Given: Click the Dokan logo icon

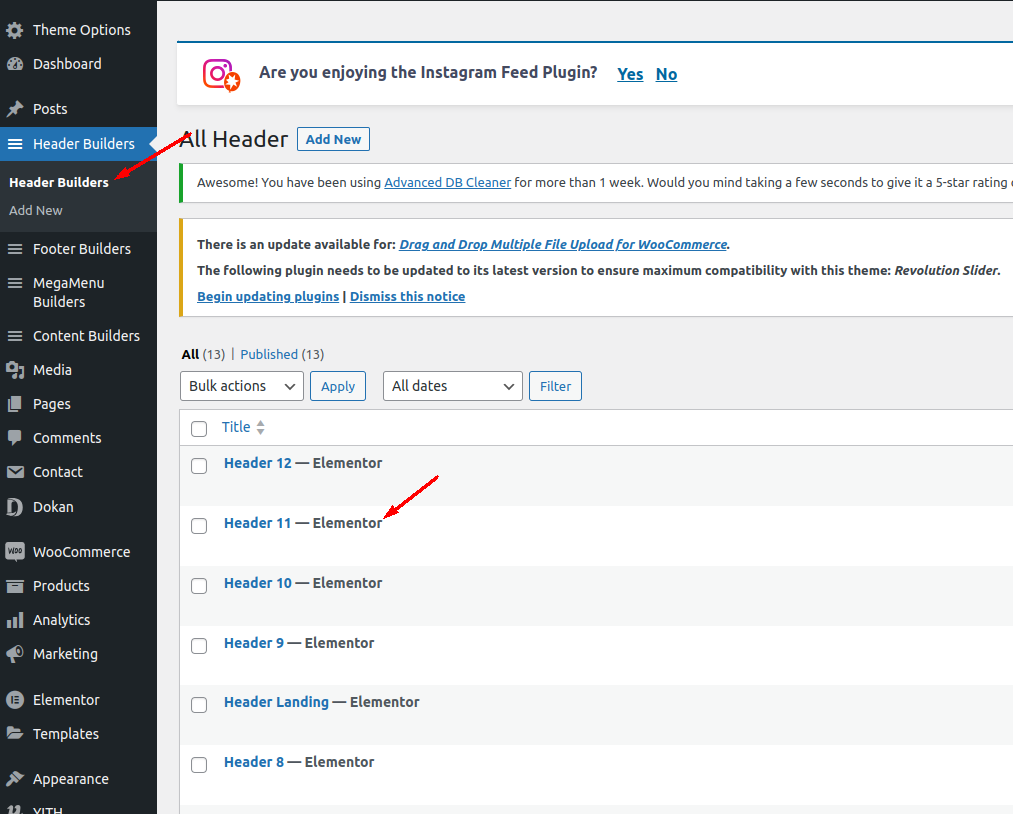Looking at the screenshot, I should click(15, 507).
